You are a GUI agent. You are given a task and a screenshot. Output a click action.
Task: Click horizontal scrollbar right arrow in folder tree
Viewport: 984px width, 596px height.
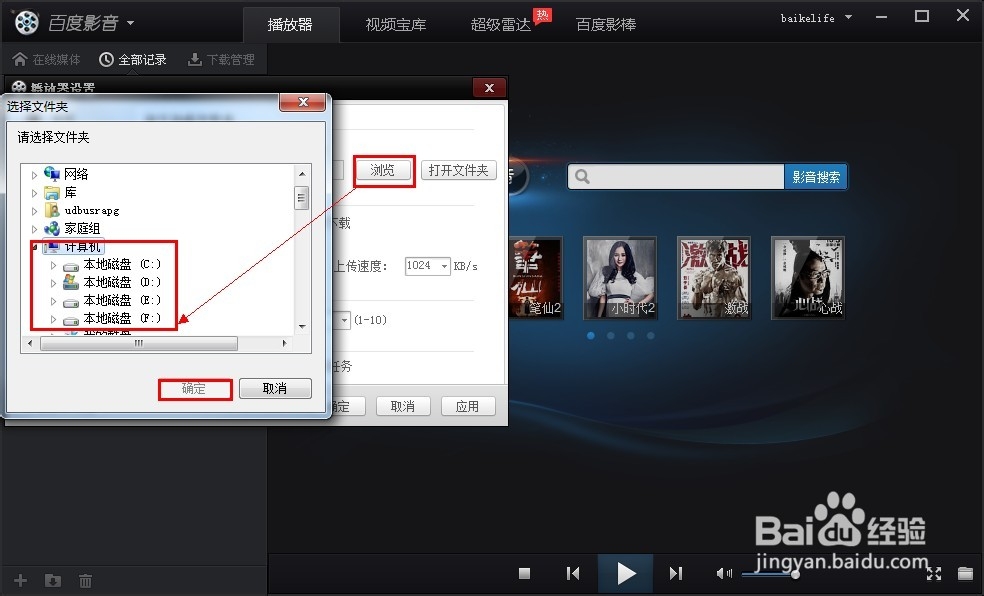point(284,343)
